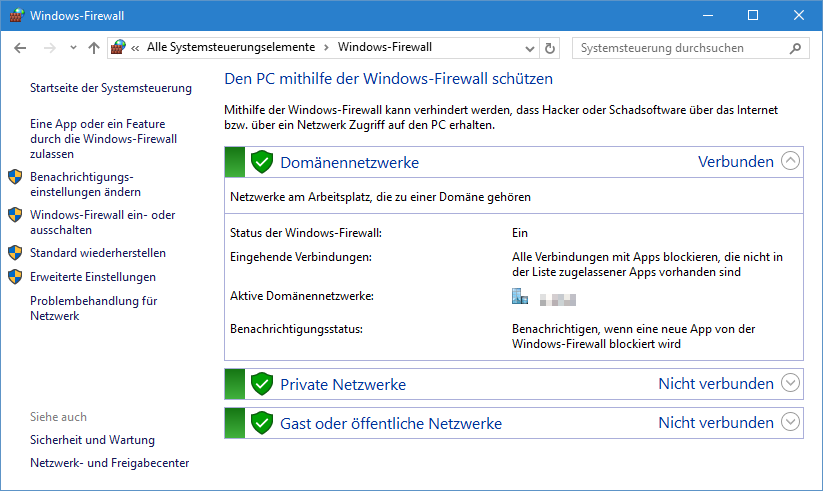Expand the Private Netzwerke section
Viewport: 823px width, 491px height.
click(x=790, y=383)
